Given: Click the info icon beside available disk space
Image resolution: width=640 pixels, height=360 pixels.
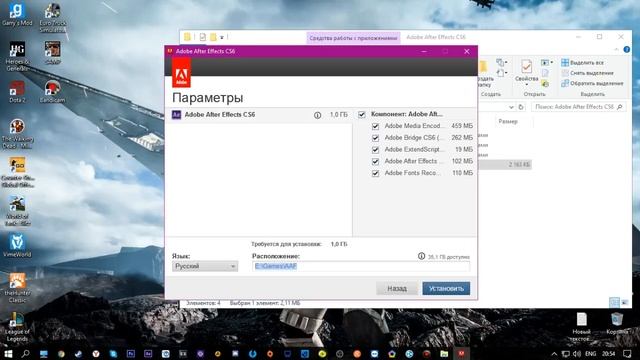Looking at the screenshot, I should point(421,256).
